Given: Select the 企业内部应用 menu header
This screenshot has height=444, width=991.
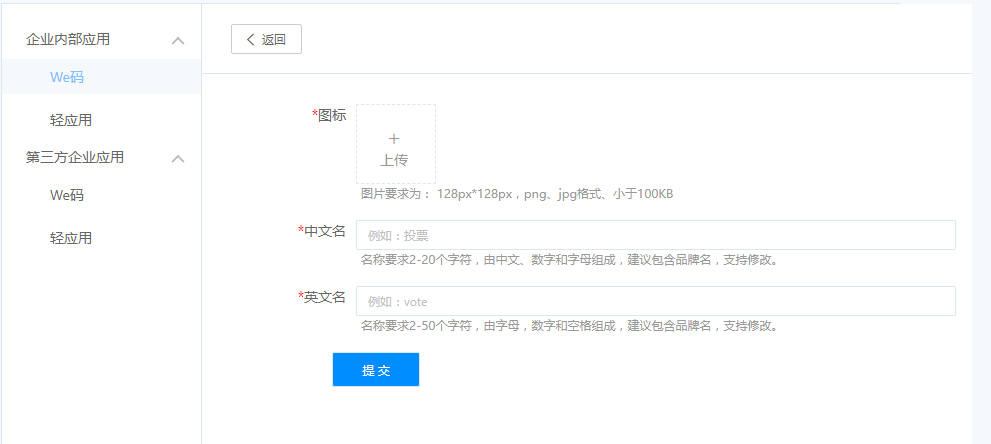Looking at the screenshot, I should point(68,39).
